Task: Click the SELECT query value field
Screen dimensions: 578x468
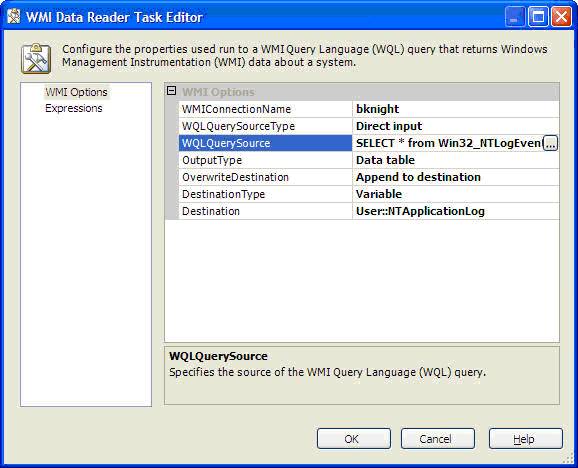Action: [x=448, y=143]
